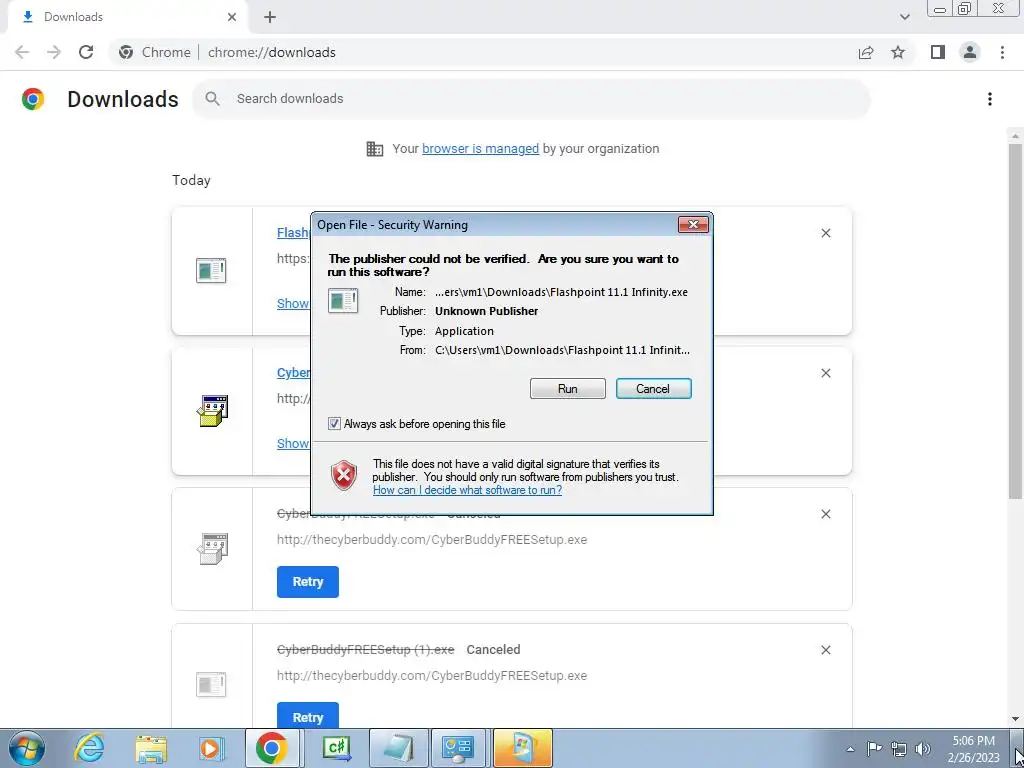Select the highlighted Windows installer taskbar item
This screenshot has height=768, width=1024.
click(522, 748)
